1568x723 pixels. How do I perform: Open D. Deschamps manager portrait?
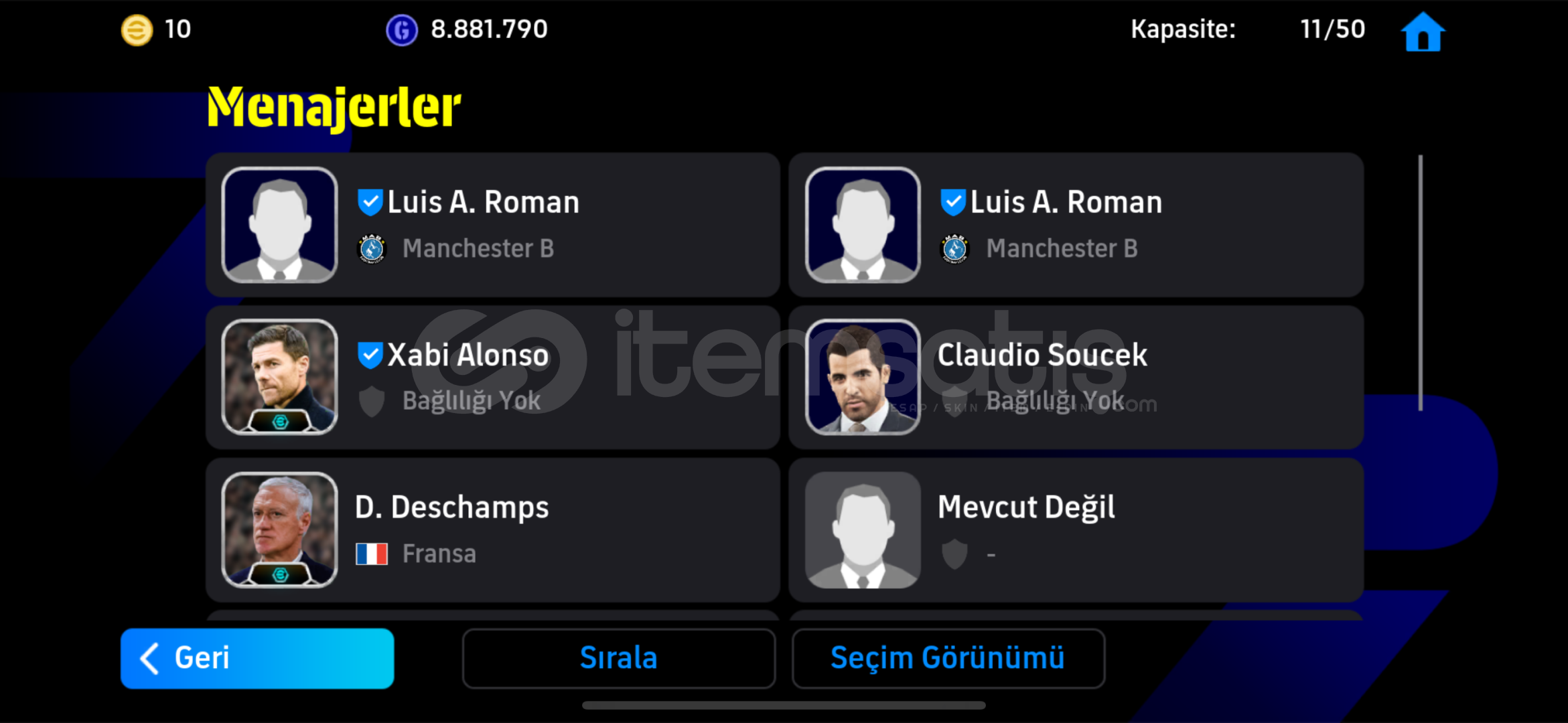click(280, 530)
